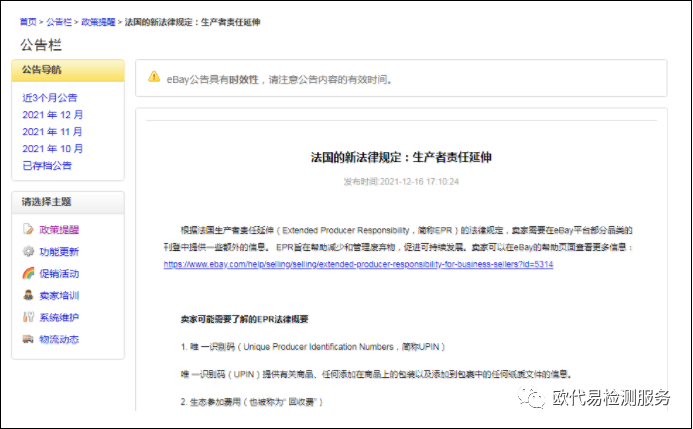This screenshot has height=429, width=693.
Task: Select 2021 年 10 月 announcements
Action: pyautogui.click(x=52, y=149)
